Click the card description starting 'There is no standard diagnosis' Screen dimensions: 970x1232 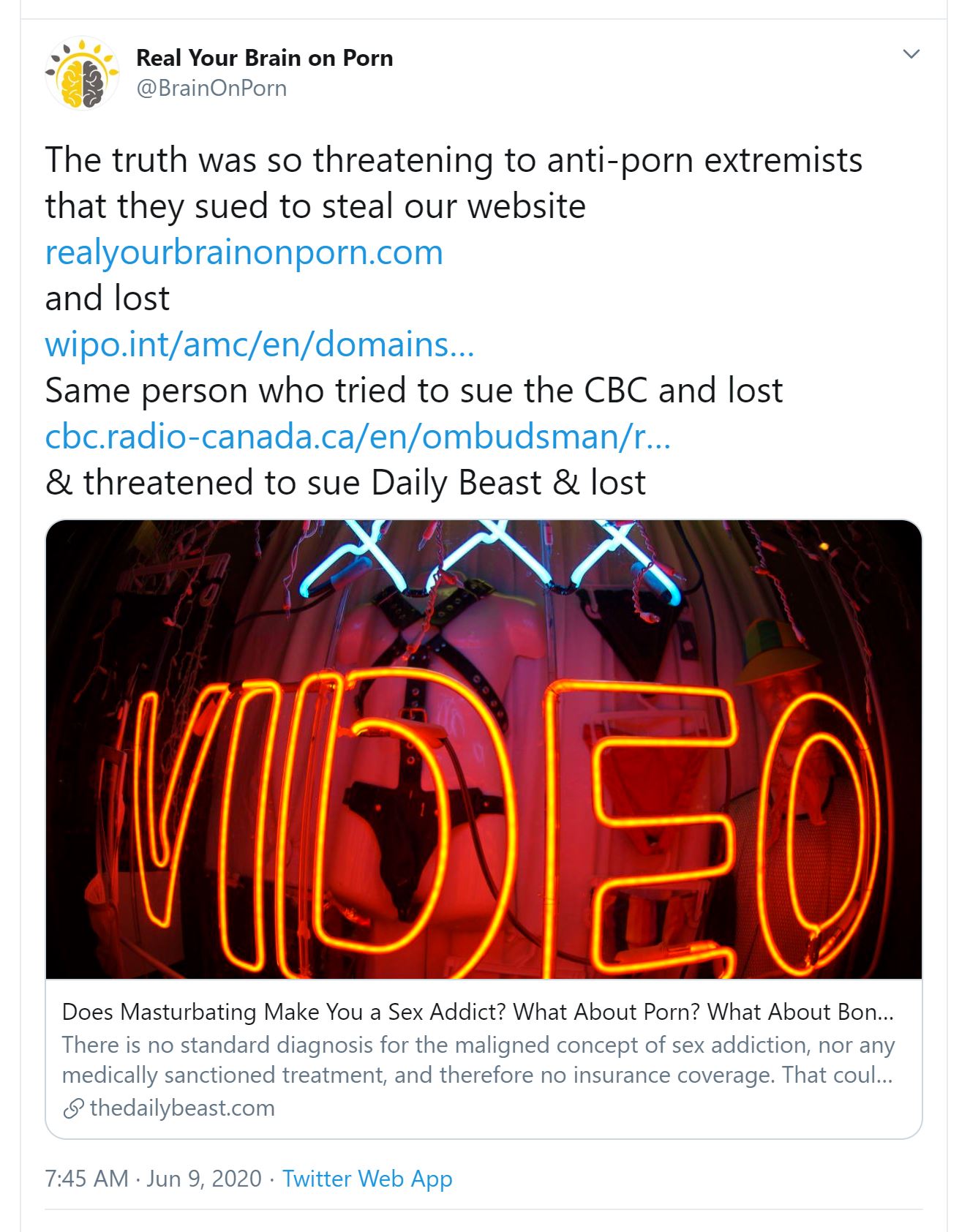pos(478,1059)
